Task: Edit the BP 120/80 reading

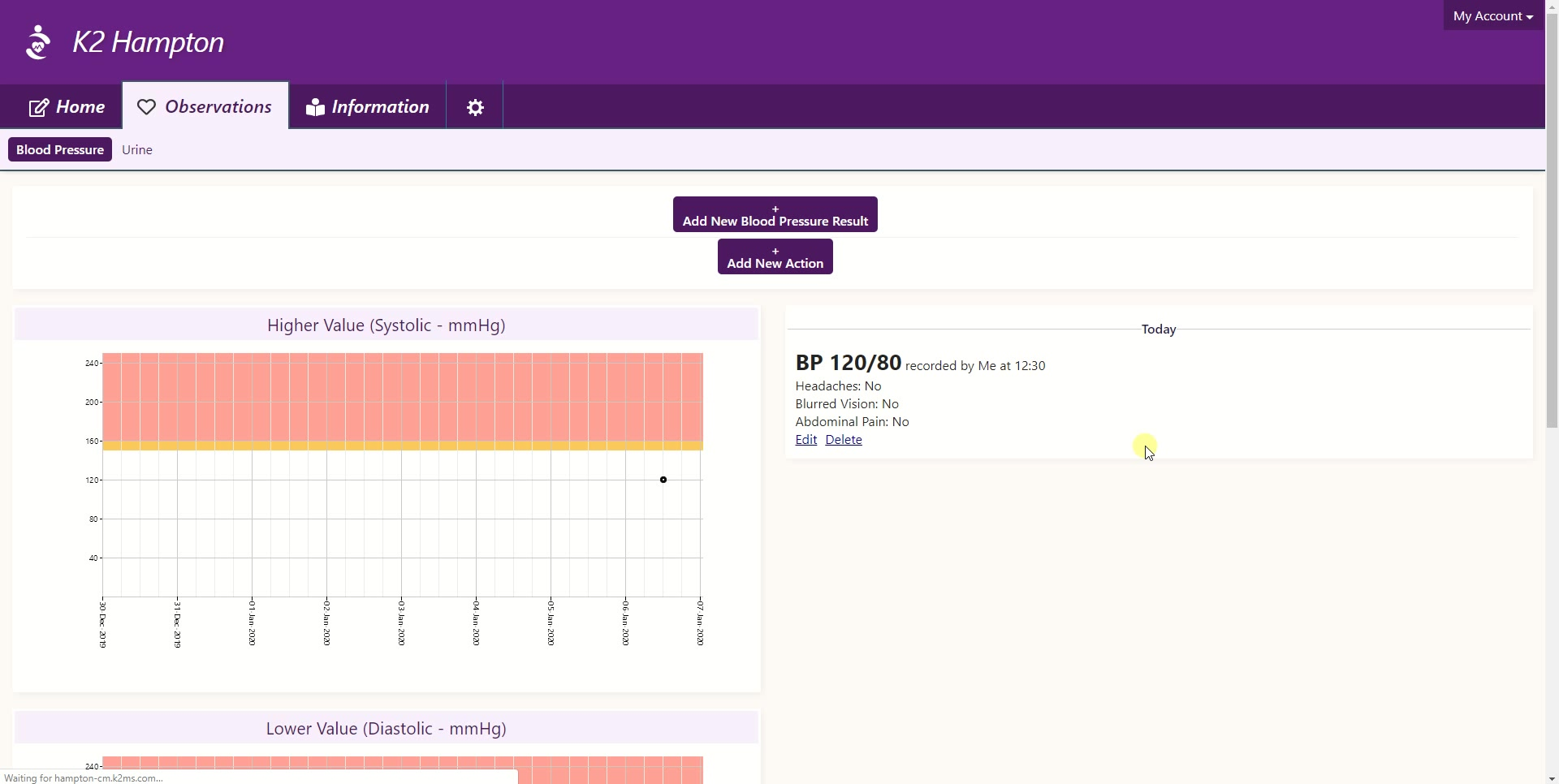Action: point(806,440)
